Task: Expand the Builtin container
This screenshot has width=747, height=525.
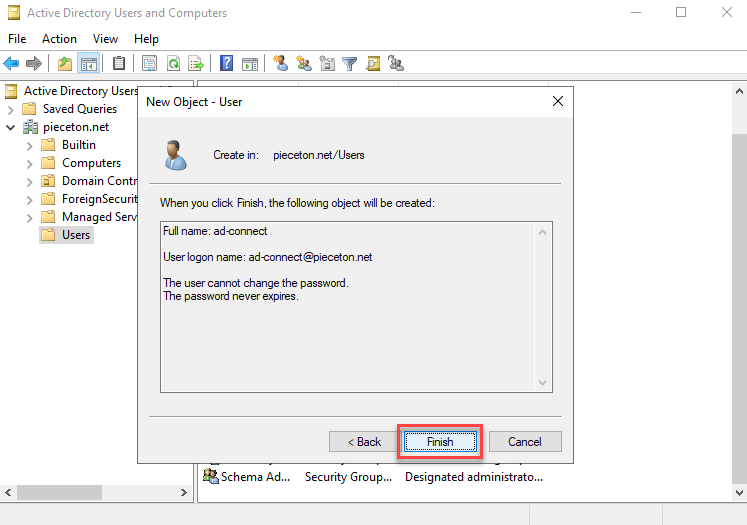Action: [x=30, y=146]
